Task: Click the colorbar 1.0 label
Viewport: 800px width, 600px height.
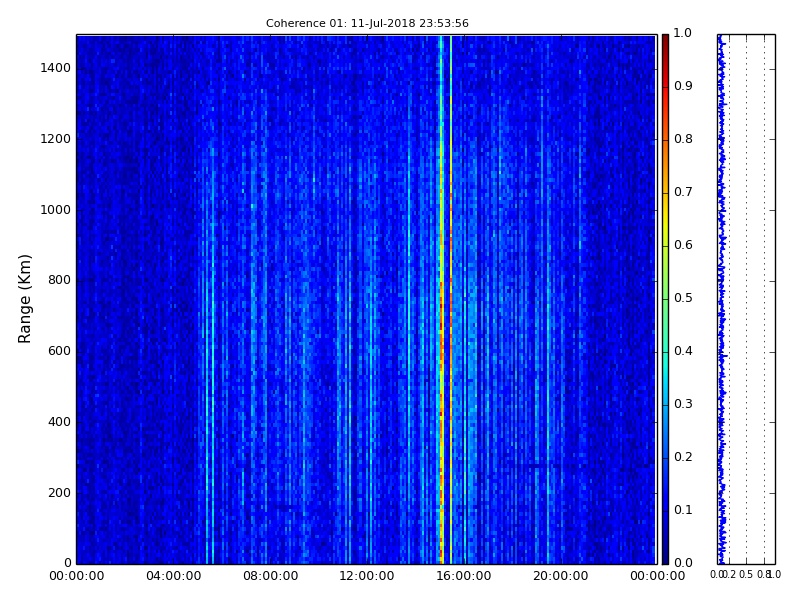Action: (x=683, y=33)
